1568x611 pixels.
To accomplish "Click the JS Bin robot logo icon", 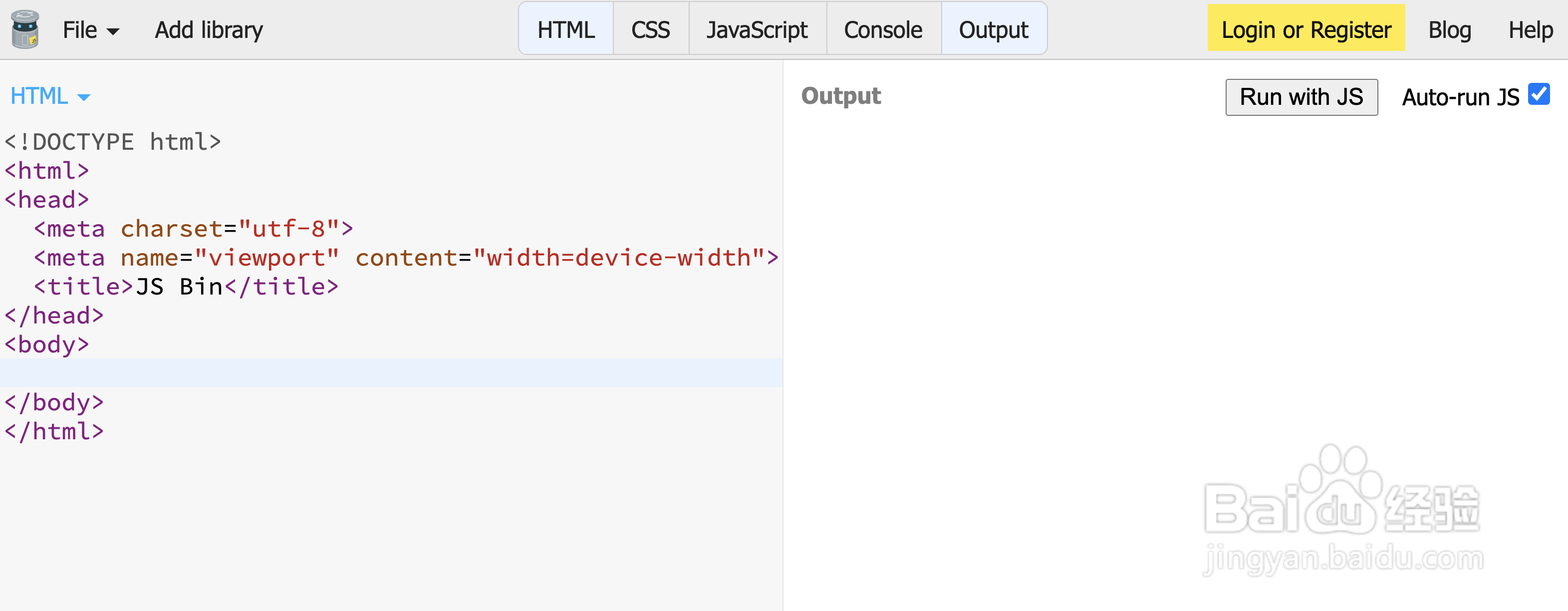I will 25,29.
